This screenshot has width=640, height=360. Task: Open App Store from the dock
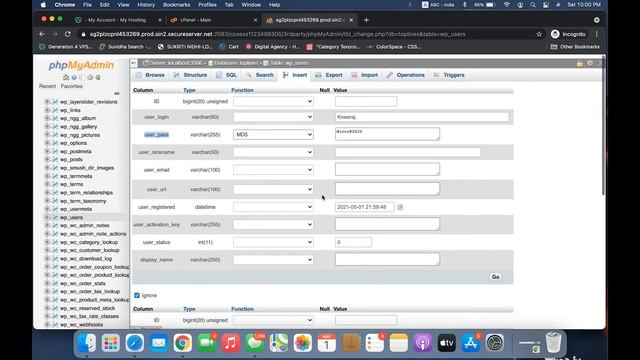[471, 343]
